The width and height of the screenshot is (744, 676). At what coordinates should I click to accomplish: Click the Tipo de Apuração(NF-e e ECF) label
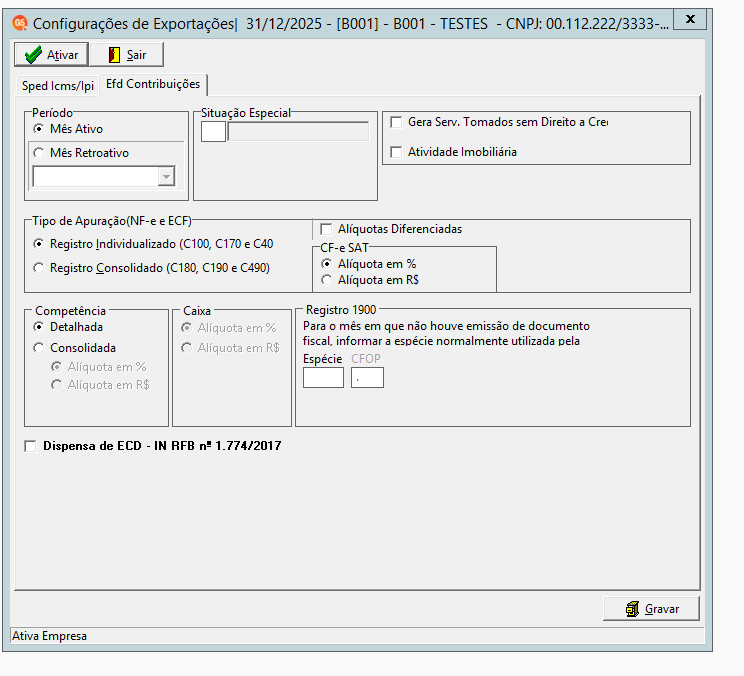[112, 221]
